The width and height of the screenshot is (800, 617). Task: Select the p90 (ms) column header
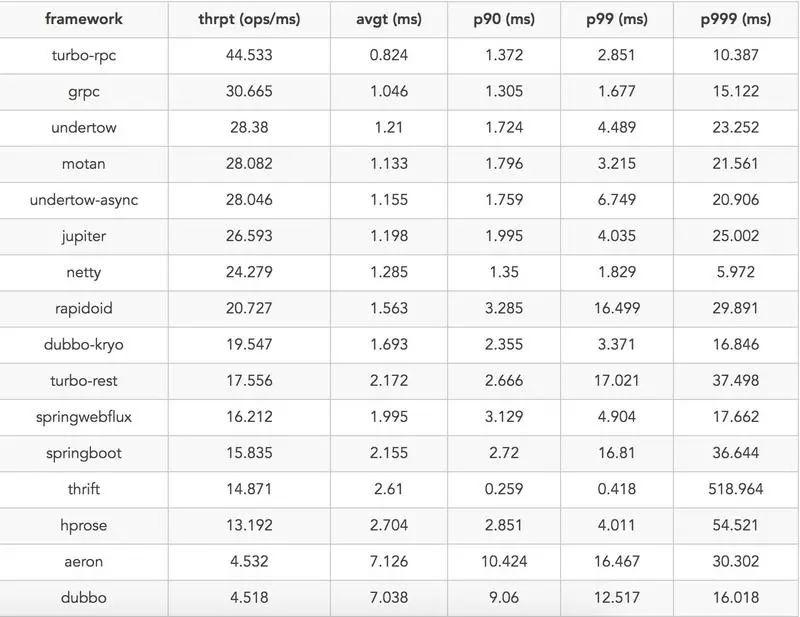pos(504,19)
